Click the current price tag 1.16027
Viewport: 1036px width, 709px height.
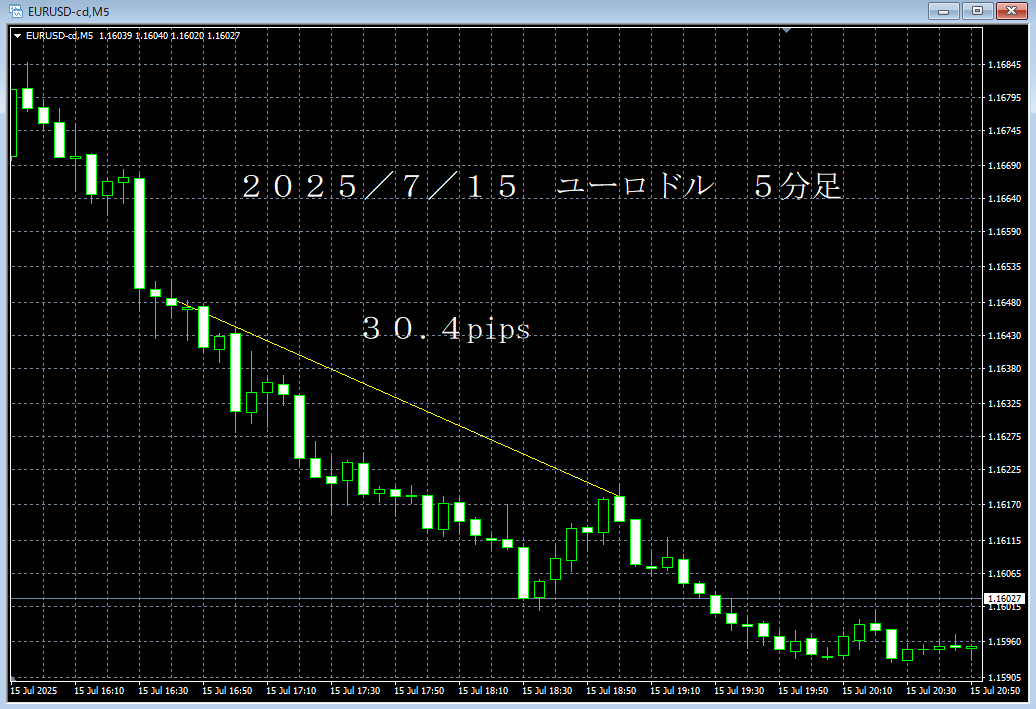[1003, 598]
